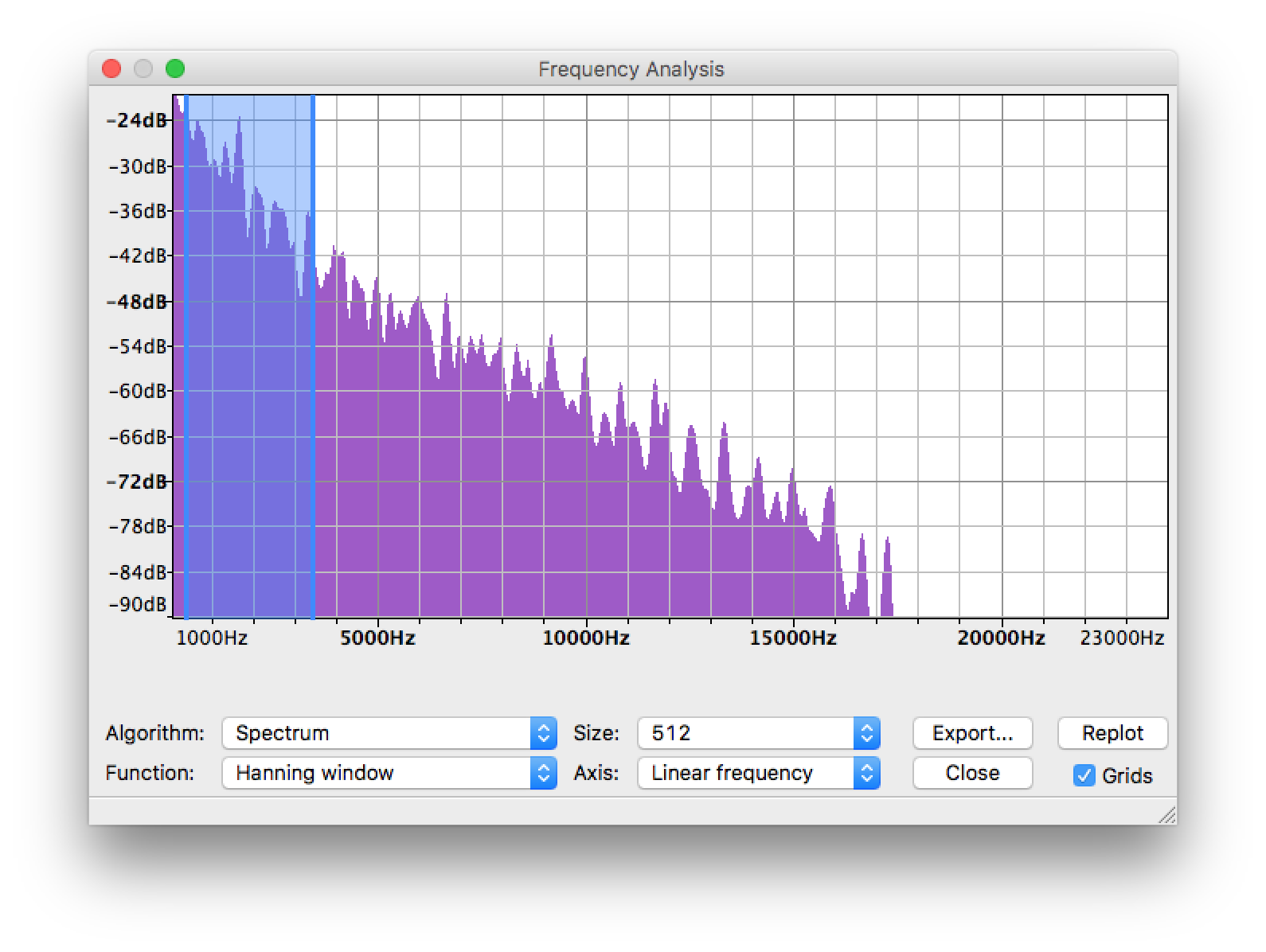Click the Replot button
The width and height of the screenshot is (1266, 952).
click(1112, 733)
